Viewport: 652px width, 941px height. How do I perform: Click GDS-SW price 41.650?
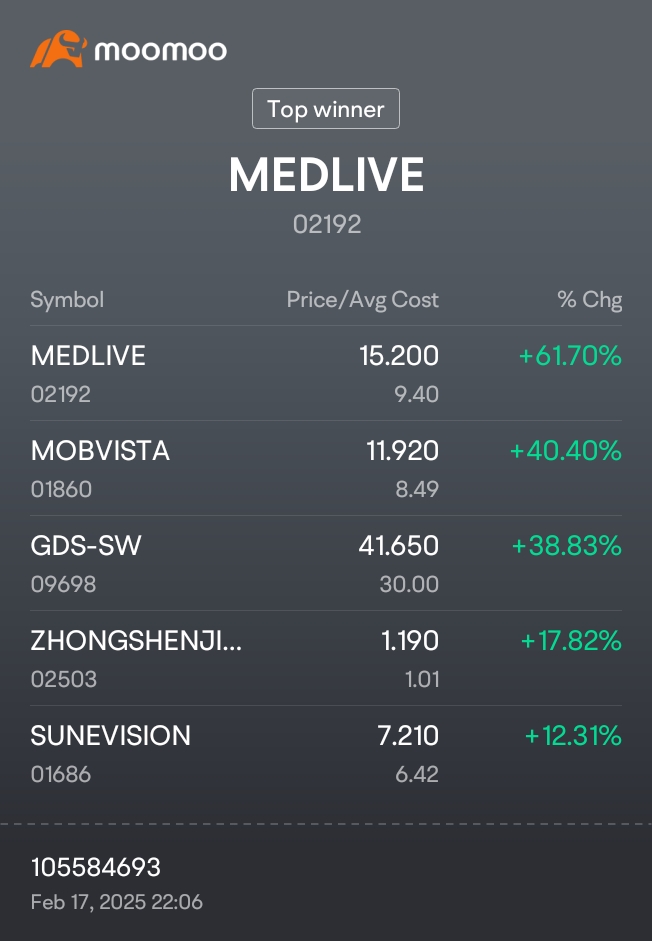pyautogui.click(x=398, y=546)
